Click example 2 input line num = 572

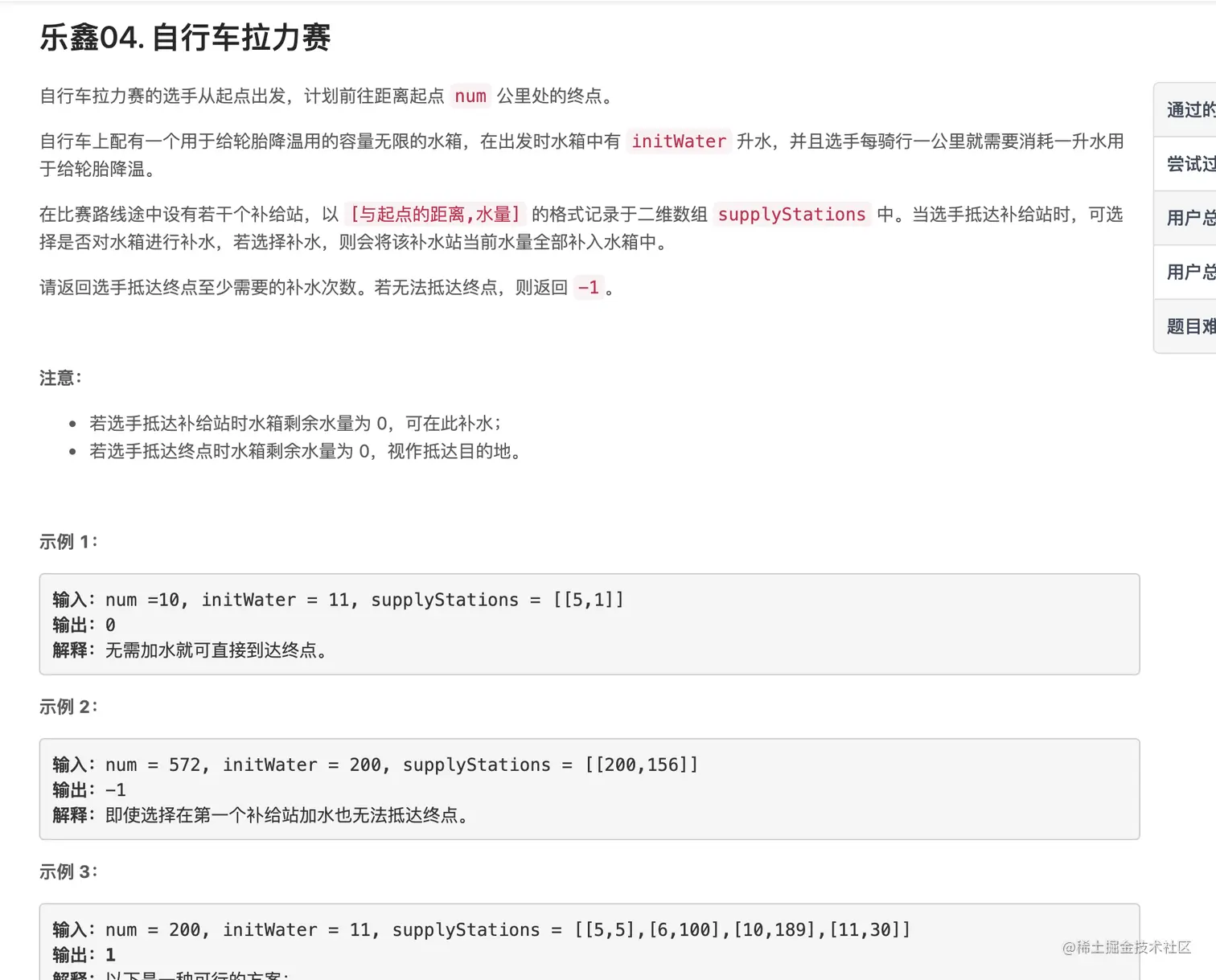(376, 765)
